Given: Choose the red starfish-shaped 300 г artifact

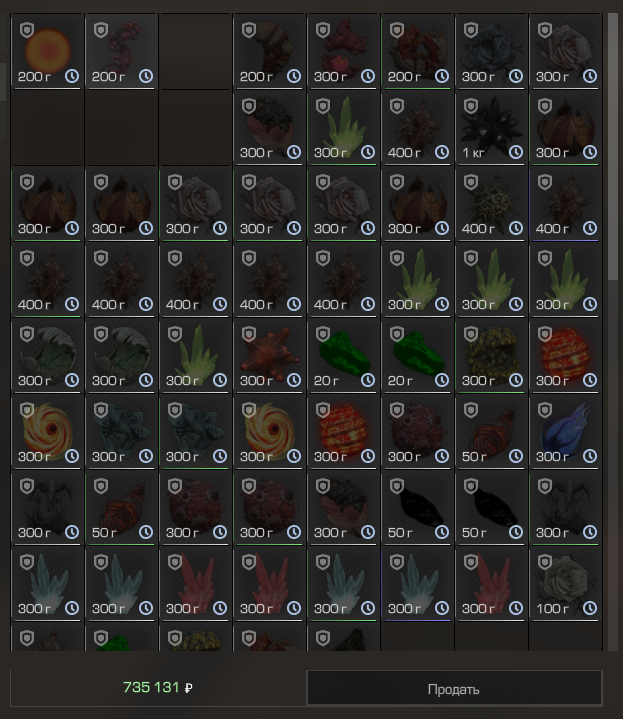Looking at the screenshot, I should 269,355.
